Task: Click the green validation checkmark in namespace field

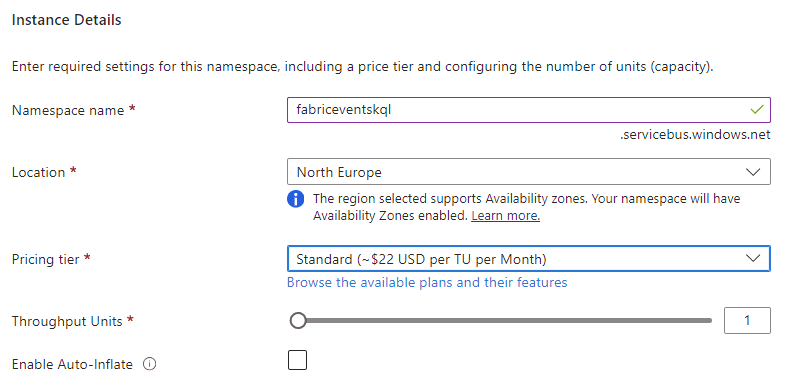Action: 756,109
